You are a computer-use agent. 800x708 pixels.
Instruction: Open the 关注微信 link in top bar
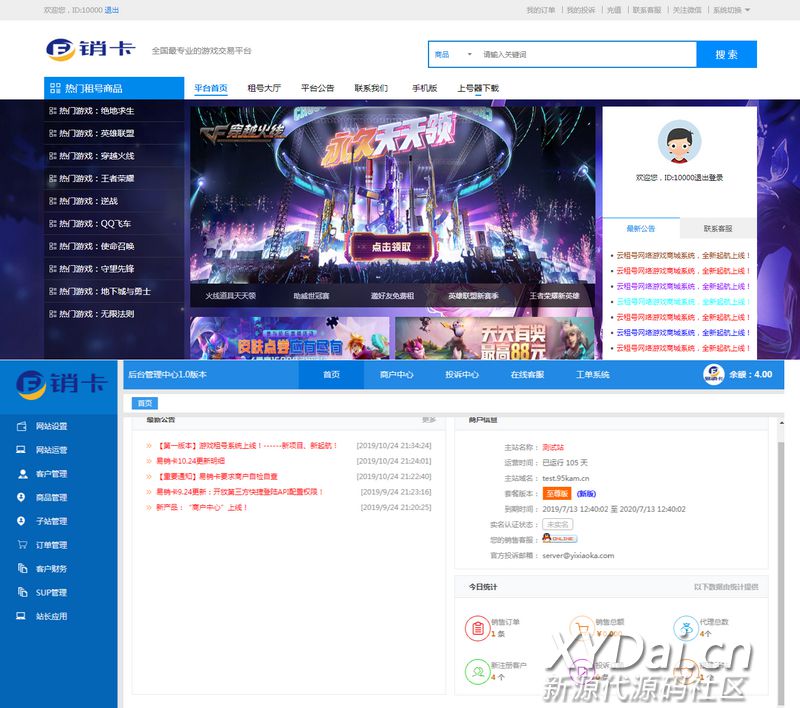[x=687, y=10]
